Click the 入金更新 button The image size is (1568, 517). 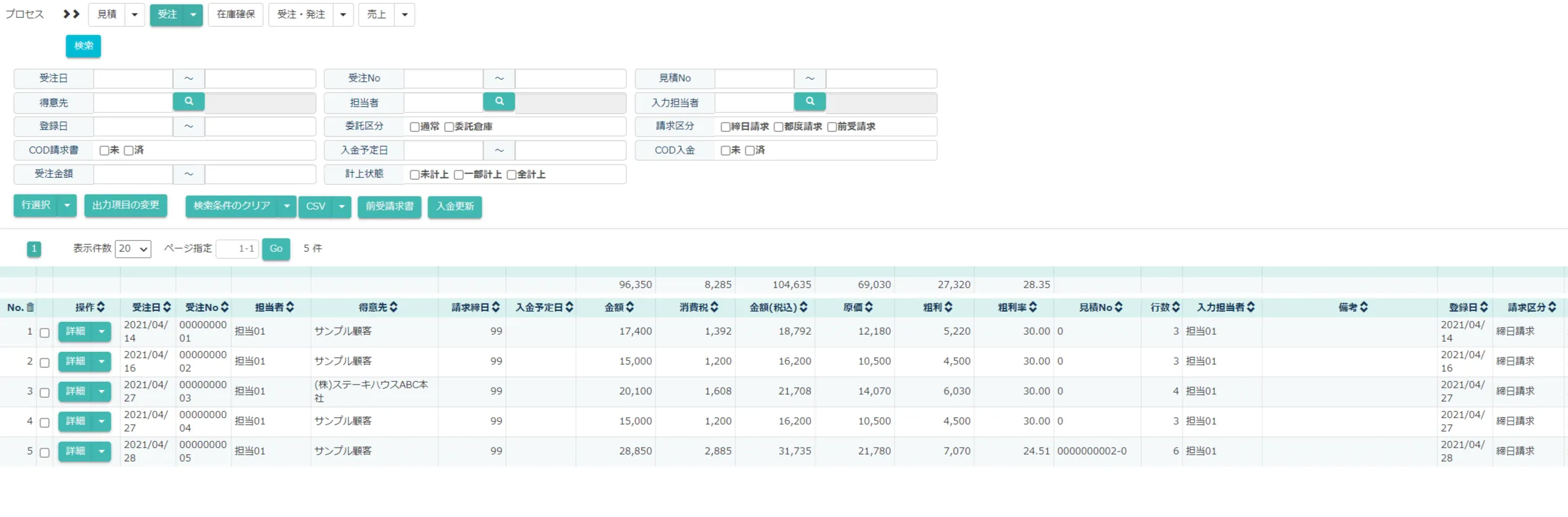pyautogui.click(x=455, y=206)
